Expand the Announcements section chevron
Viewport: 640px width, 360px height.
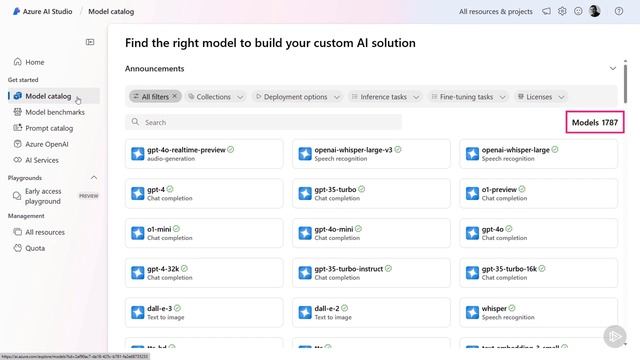point(613,68)
